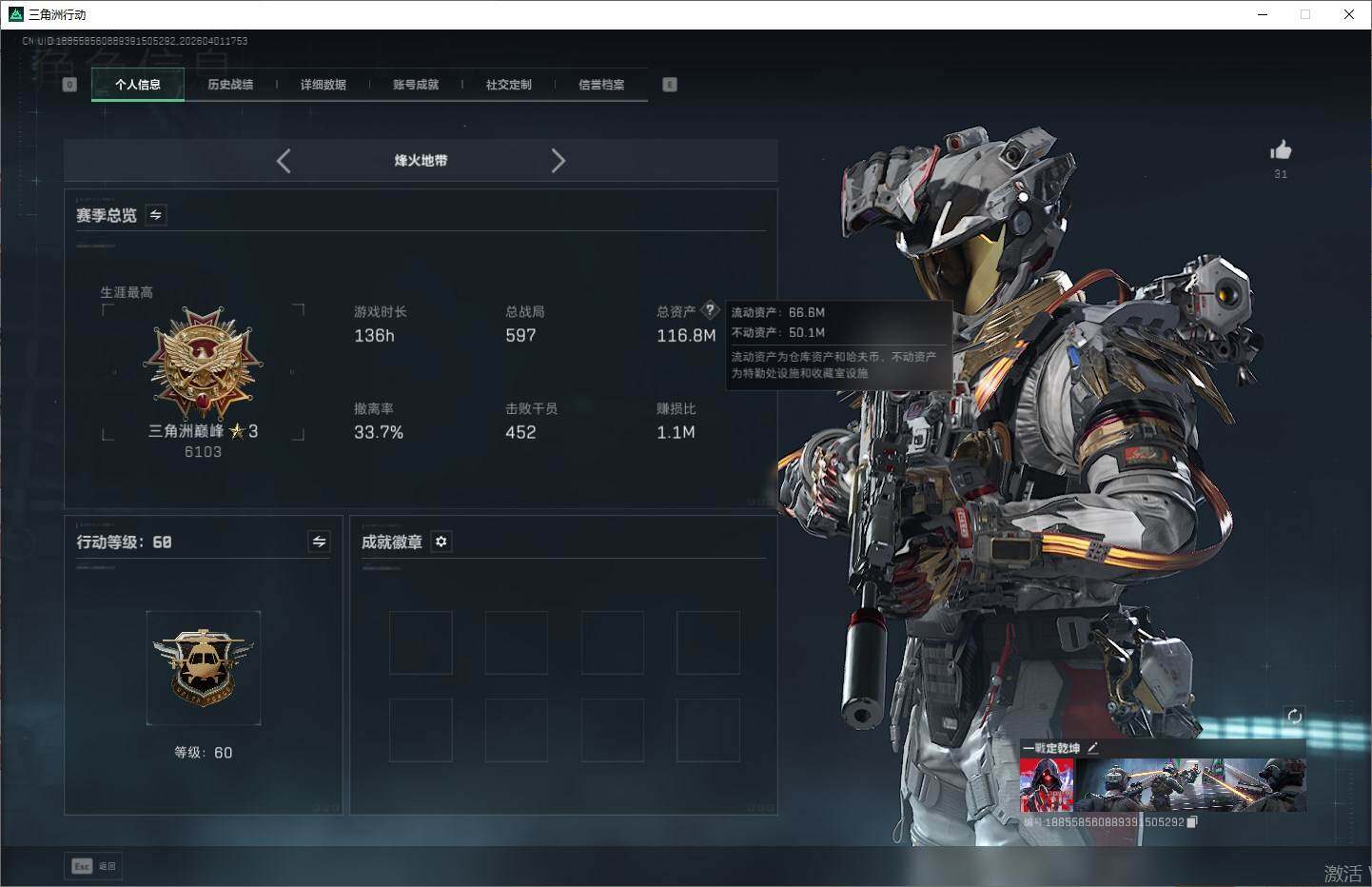
Task: Switch to the 个人信息 tab
Action: (x=138, y=85)
